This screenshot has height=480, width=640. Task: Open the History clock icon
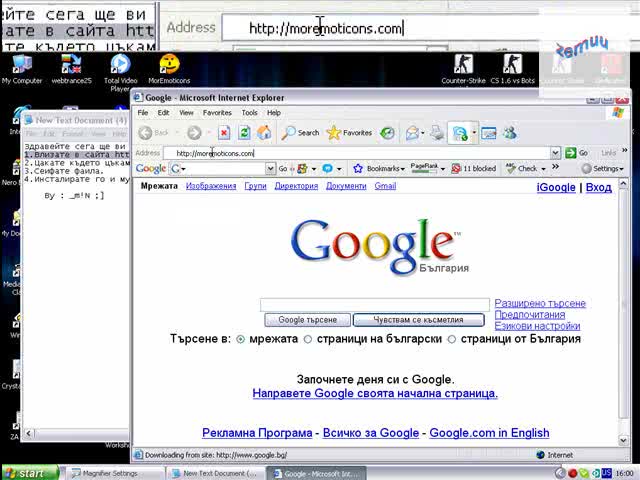387,133
